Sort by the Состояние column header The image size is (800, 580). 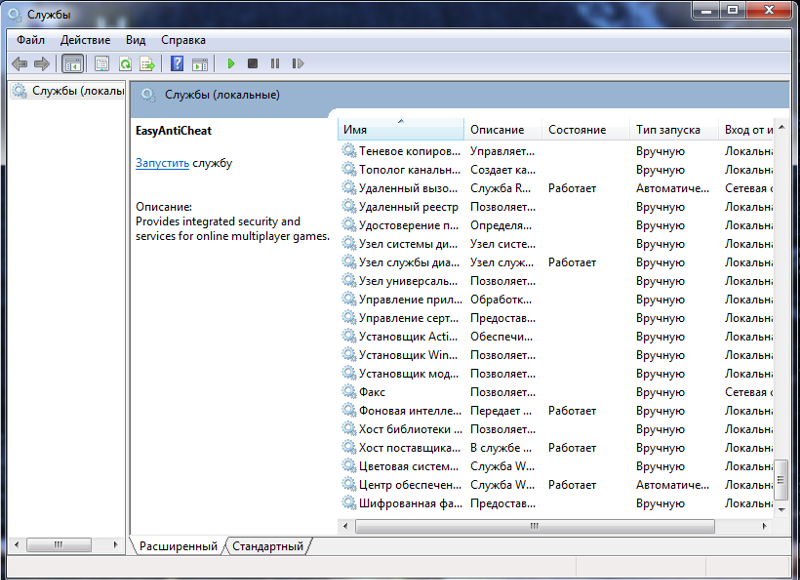click(x=586, y=130)
